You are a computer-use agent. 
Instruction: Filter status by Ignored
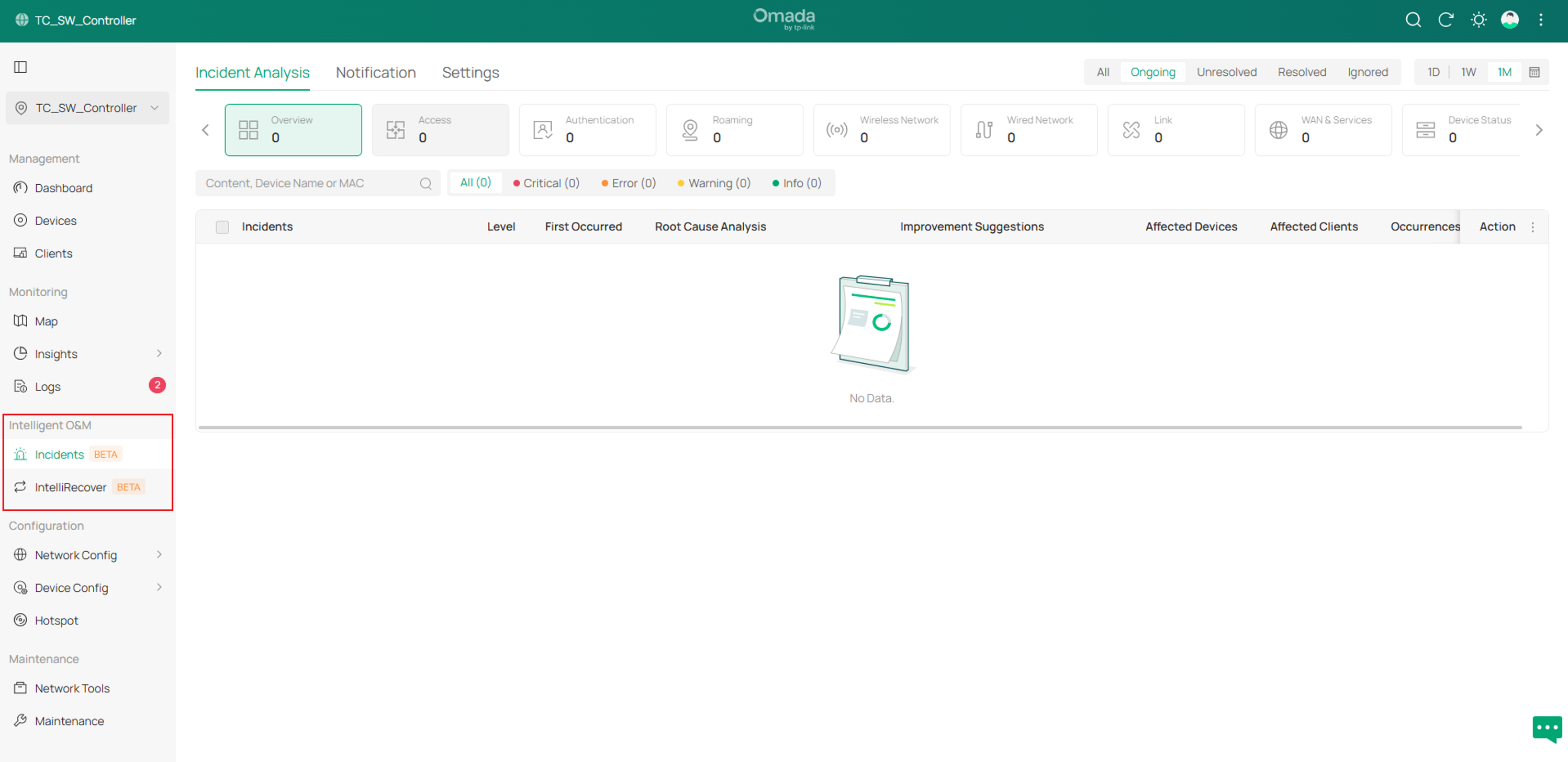(x=1368, y=72)
